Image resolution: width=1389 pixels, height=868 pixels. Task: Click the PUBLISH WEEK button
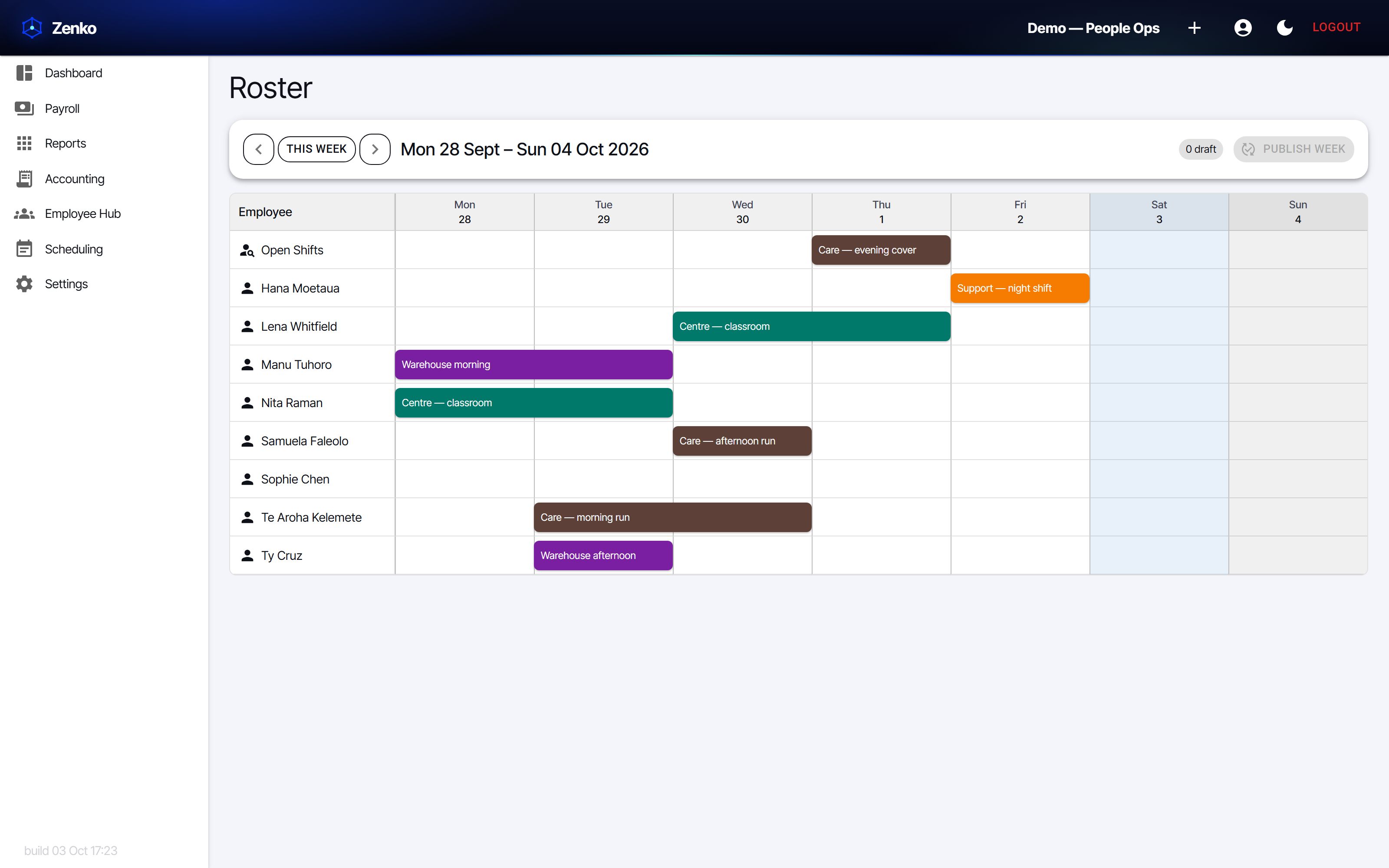pyautogui.click(x=1294, y=149)
